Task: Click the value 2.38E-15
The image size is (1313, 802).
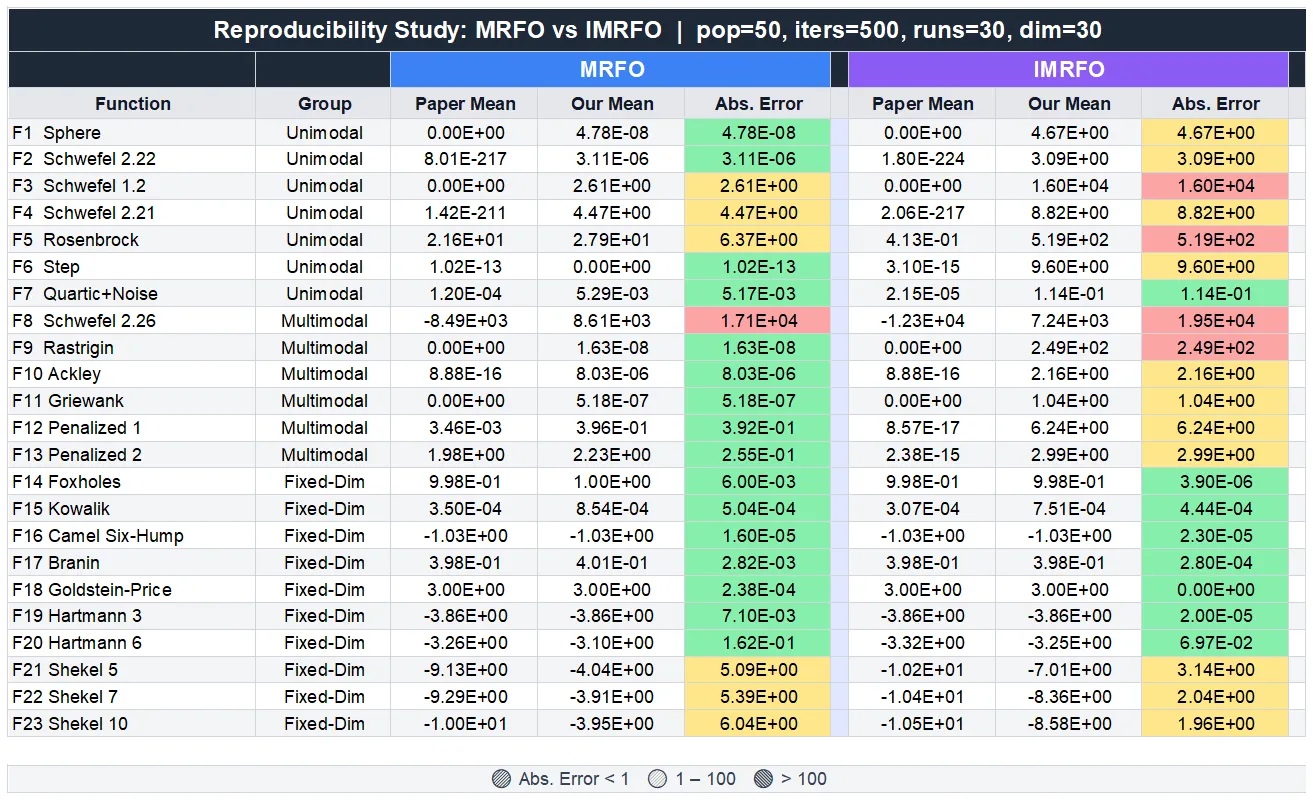Action: click(x=922, y=455)
